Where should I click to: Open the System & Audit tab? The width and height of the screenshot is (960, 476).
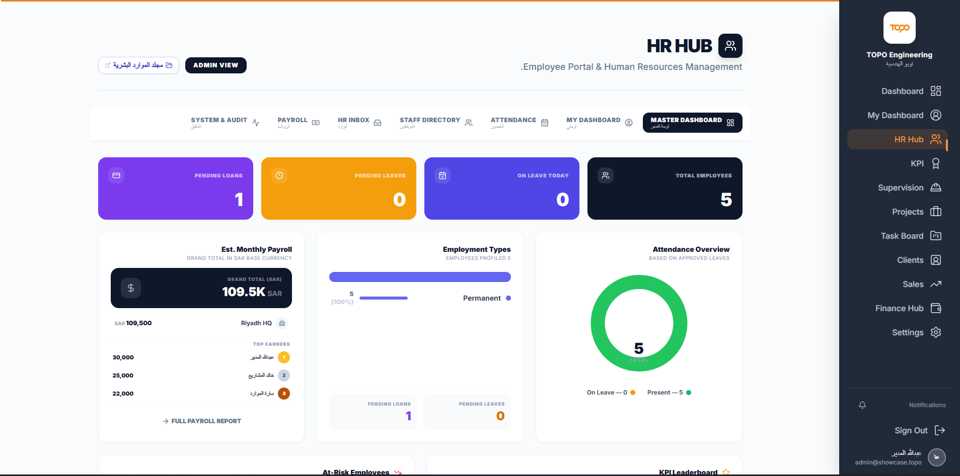[225, 123]
